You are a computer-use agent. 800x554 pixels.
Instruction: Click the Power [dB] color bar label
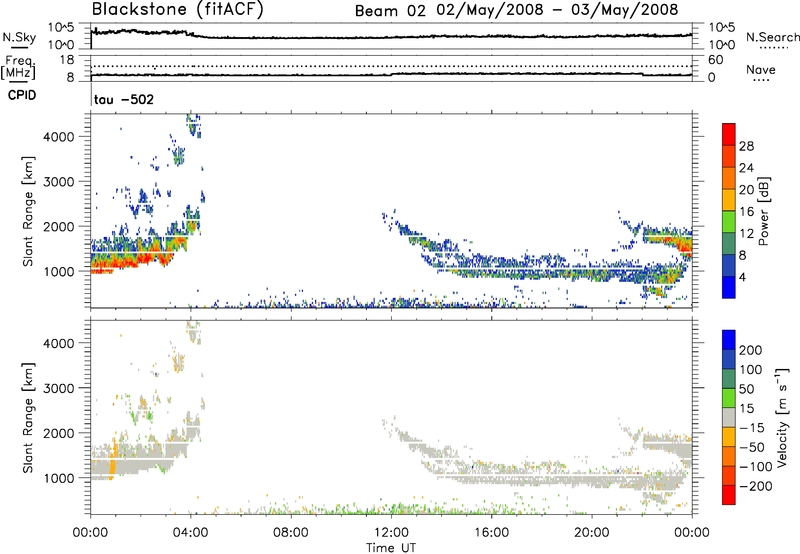[x=764, y=211]
